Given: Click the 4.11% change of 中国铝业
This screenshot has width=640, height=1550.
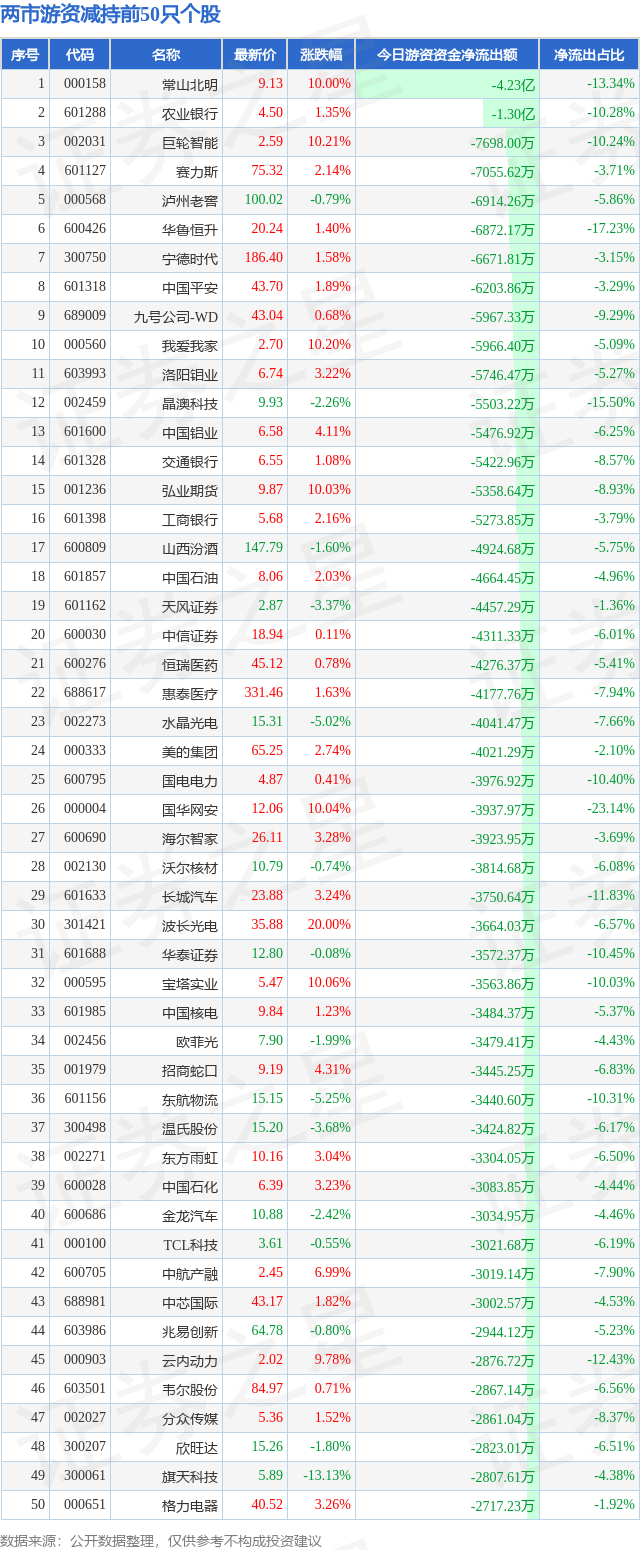Looking at the screenshot, I should 332,432.
